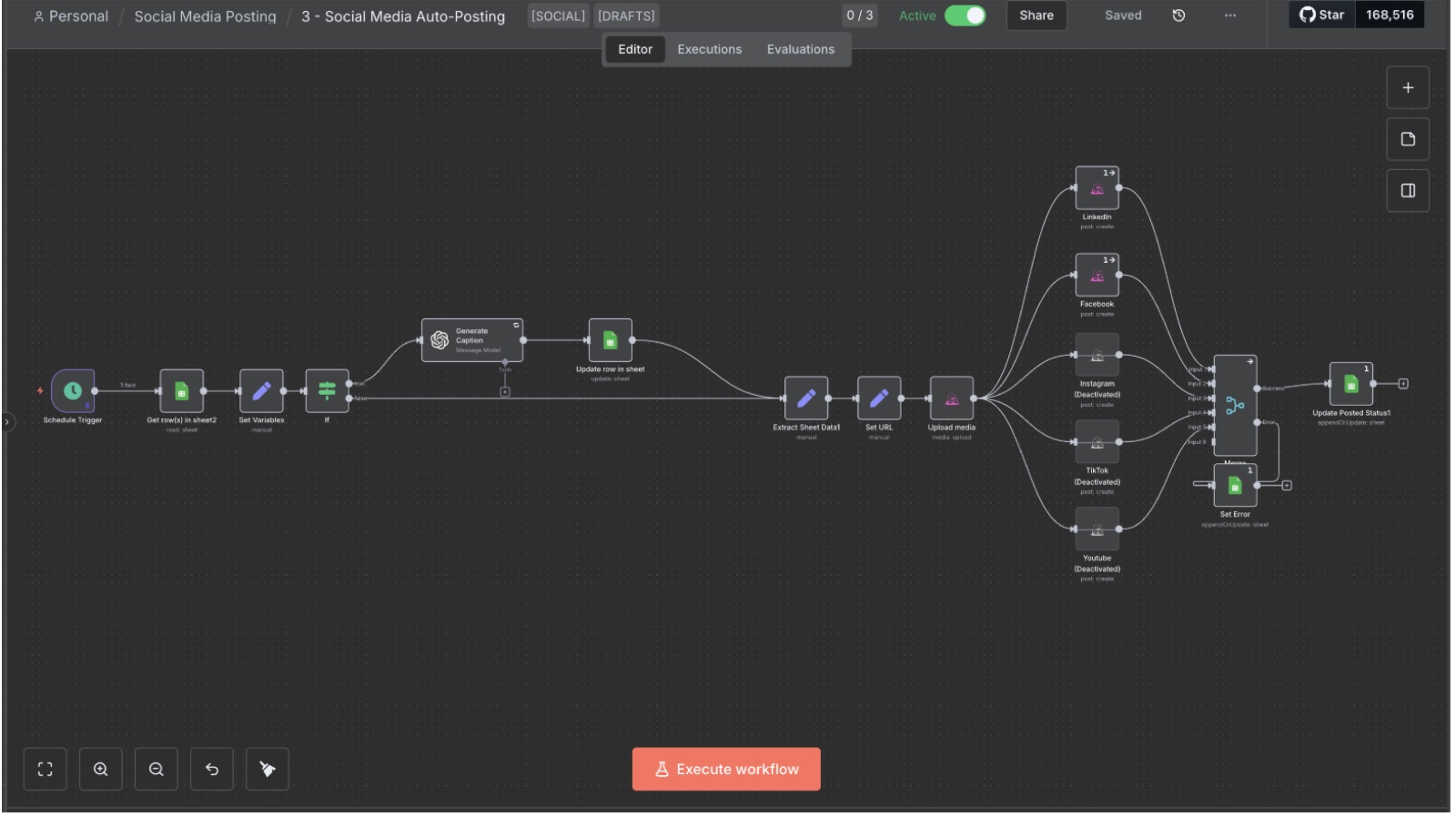1456x817 pixels.
Task: Reset the canvas zoom
Action: pyautogui.click(x=212, y=770)
